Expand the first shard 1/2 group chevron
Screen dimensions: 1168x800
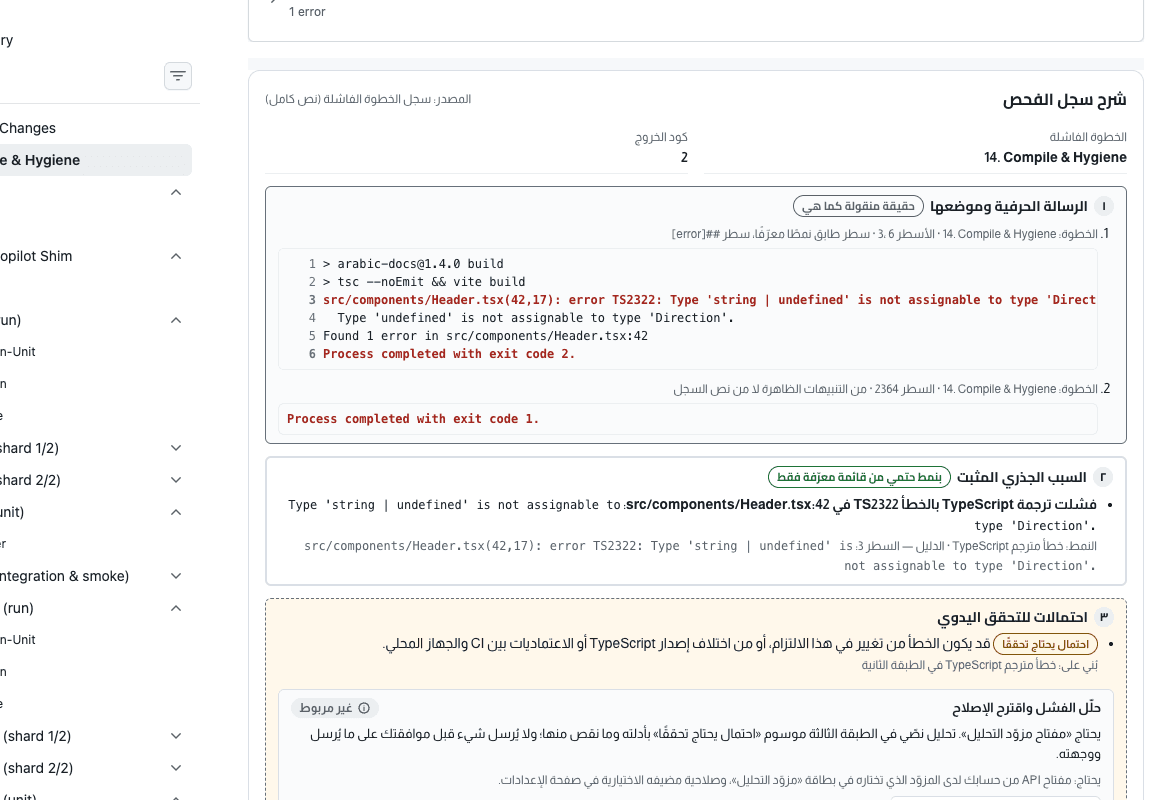click(176, 448)
